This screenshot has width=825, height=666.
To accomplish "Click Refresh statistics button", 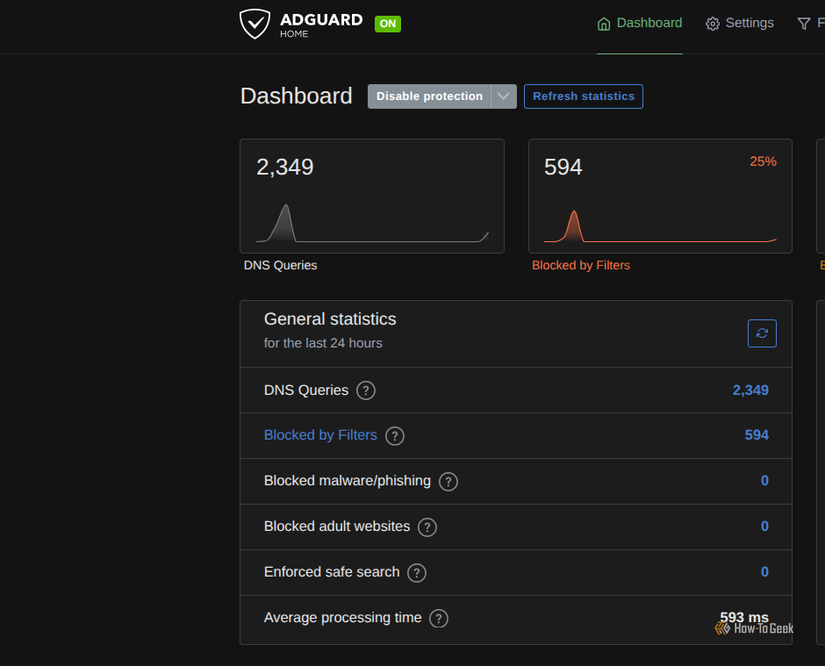I will (583, 96).
